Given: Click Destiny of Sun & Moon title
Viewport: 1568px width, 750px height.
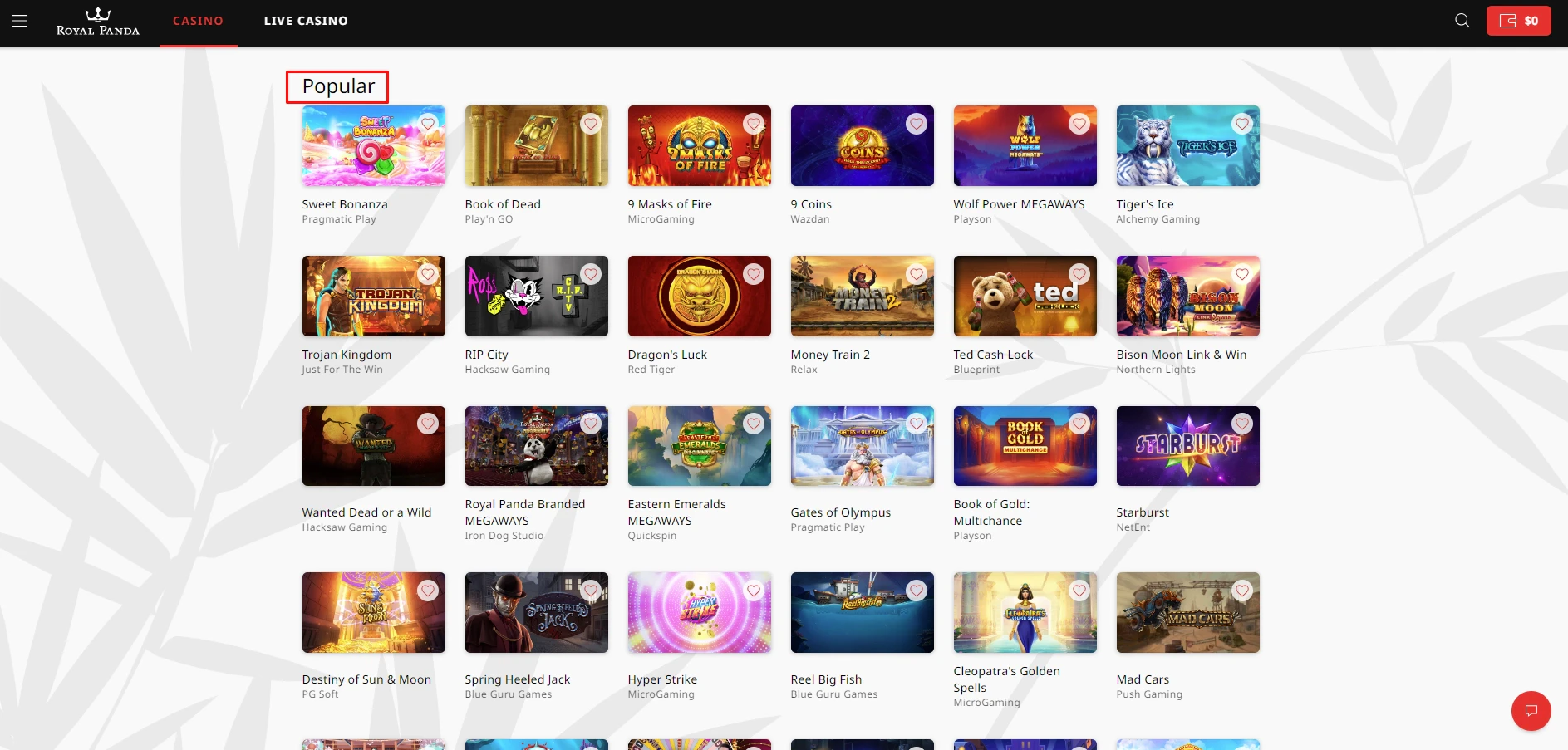Looking at the screenshot, I should click(x=366, y=679).
